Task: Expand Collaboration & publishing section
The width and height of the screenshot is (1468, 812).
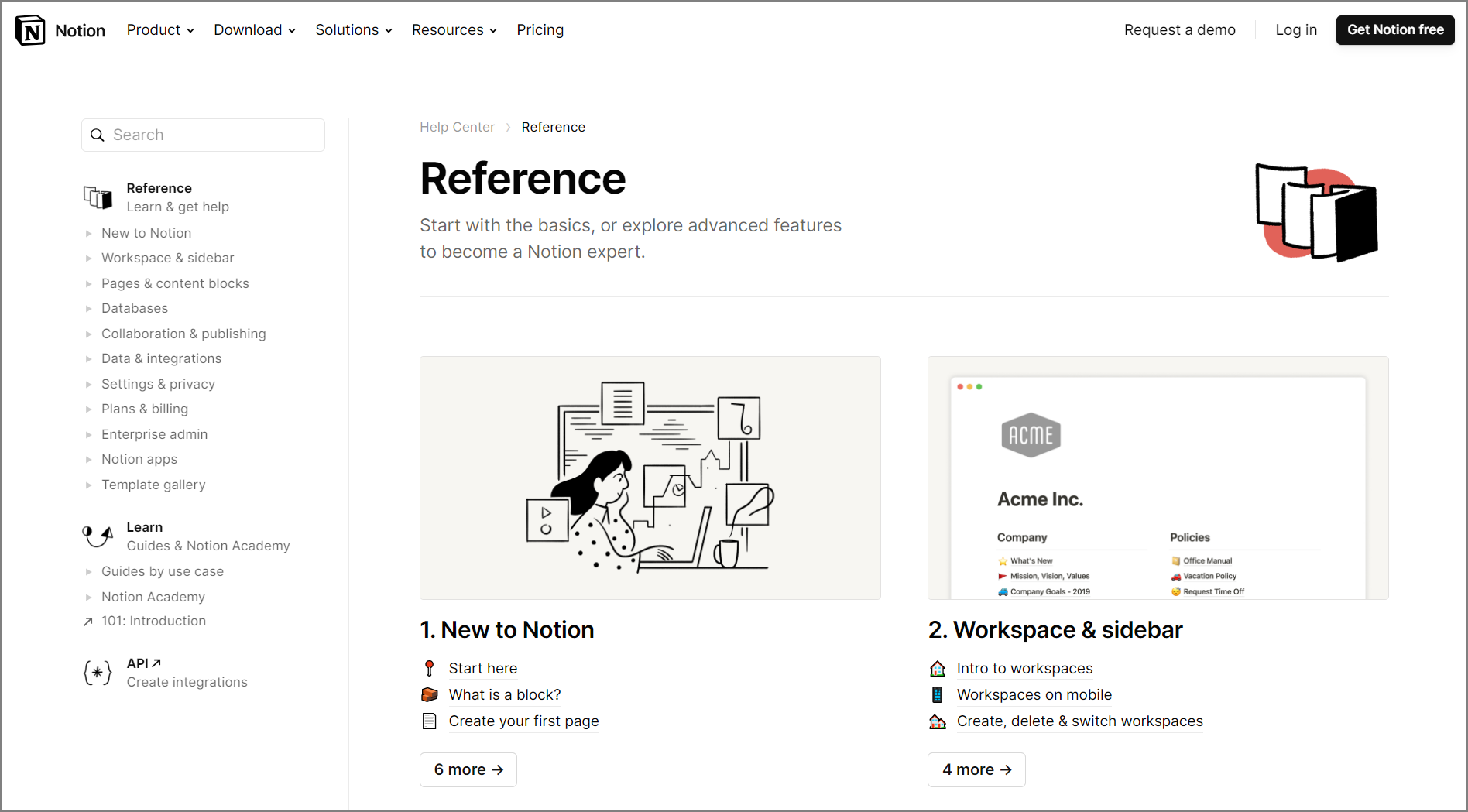Action: click(x=89, y=334)
